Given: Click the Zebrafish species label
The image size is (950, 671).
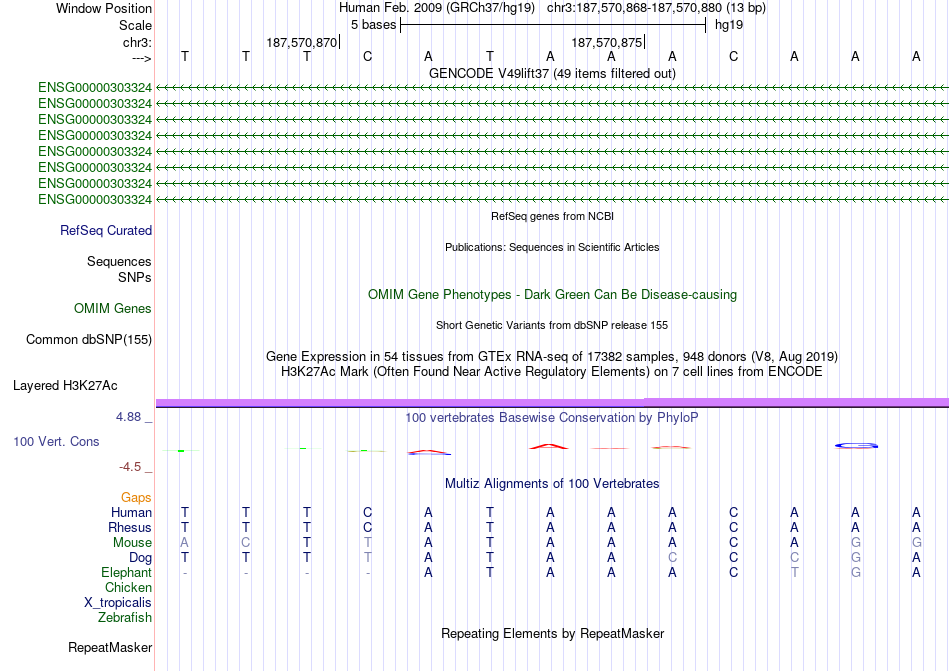Looking at the screenshot, I should coord(125,618).
